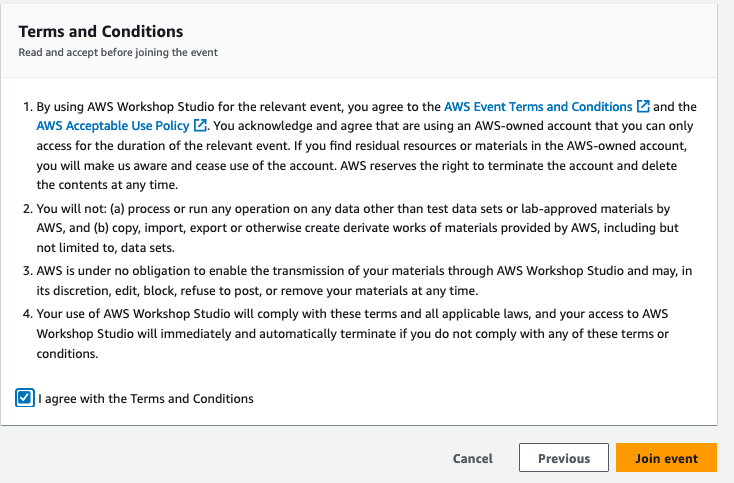This screenshot has height=483, width=734.
Task: Open the AWS Acceptable Use Policy link
Action: coord(113,126)
